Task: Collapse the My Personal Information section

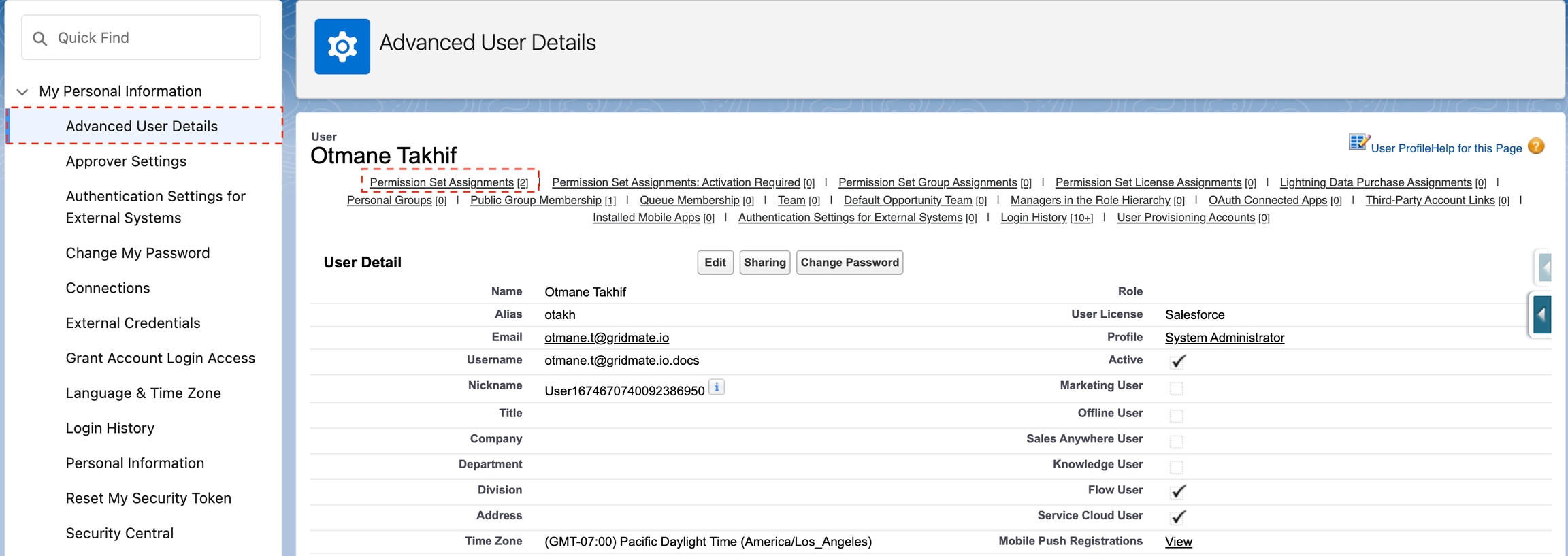Action: coord(22,92)
